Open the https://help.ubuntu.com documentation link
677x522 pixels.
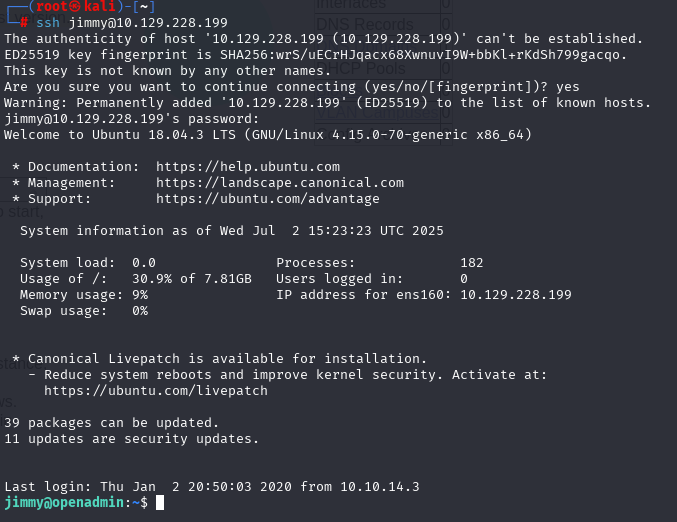(x=248, y=167)
